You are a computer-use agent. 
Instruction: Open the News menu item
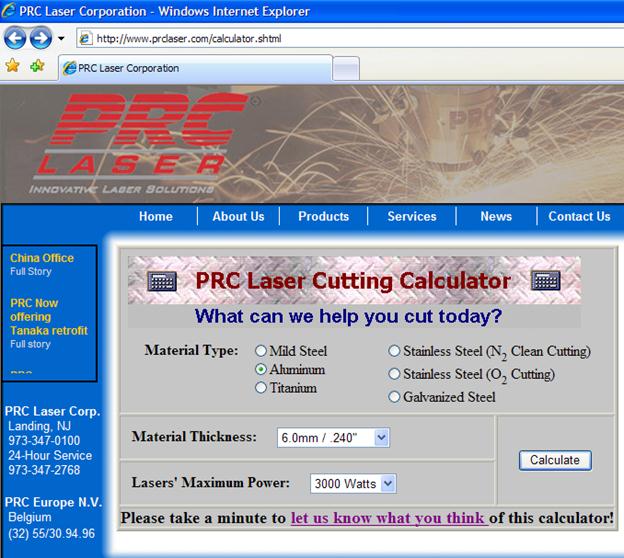coord(496,216)
